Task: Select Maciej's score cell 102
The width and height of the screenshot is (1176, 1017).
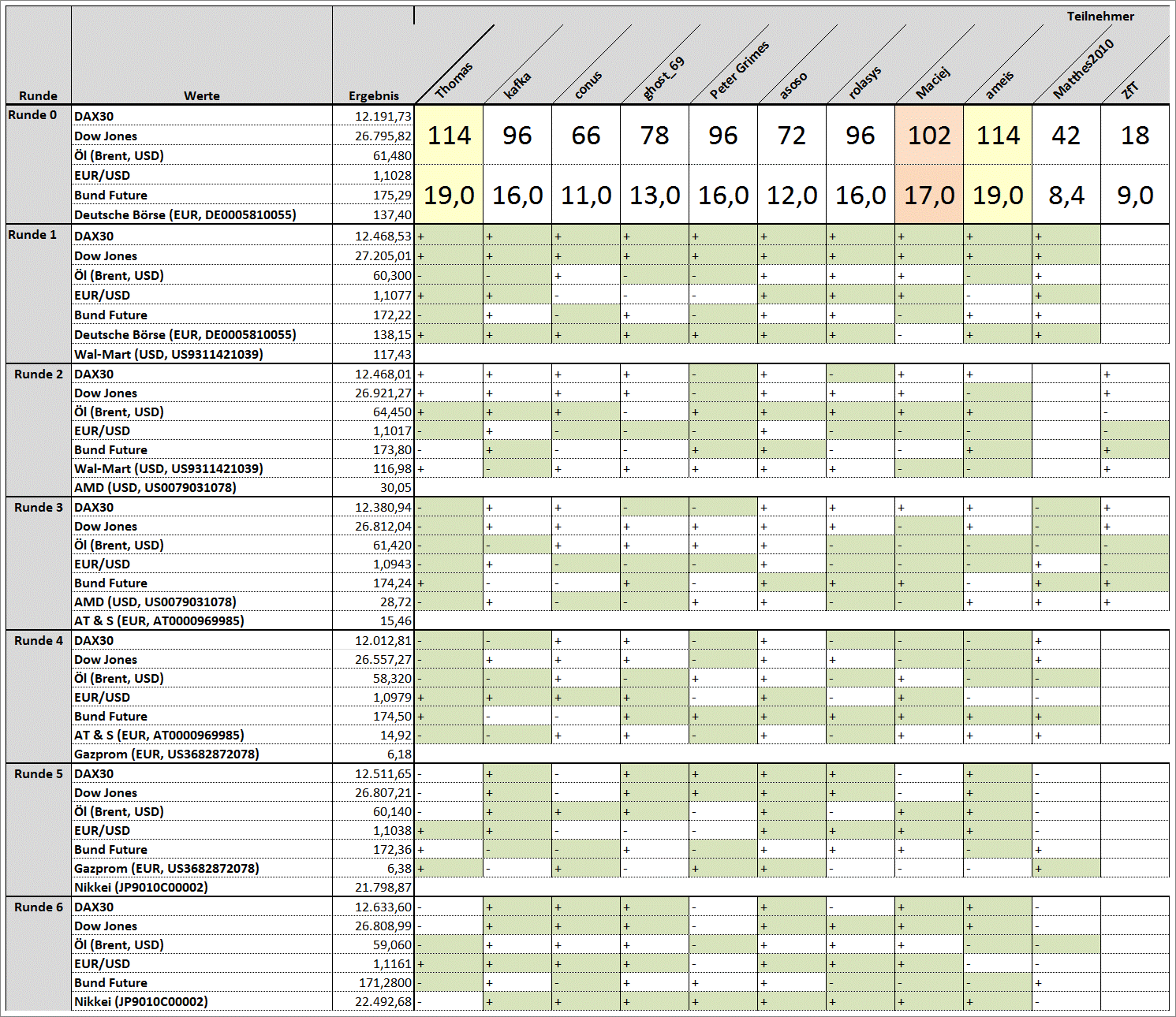Action: click(x=929, y=136)
